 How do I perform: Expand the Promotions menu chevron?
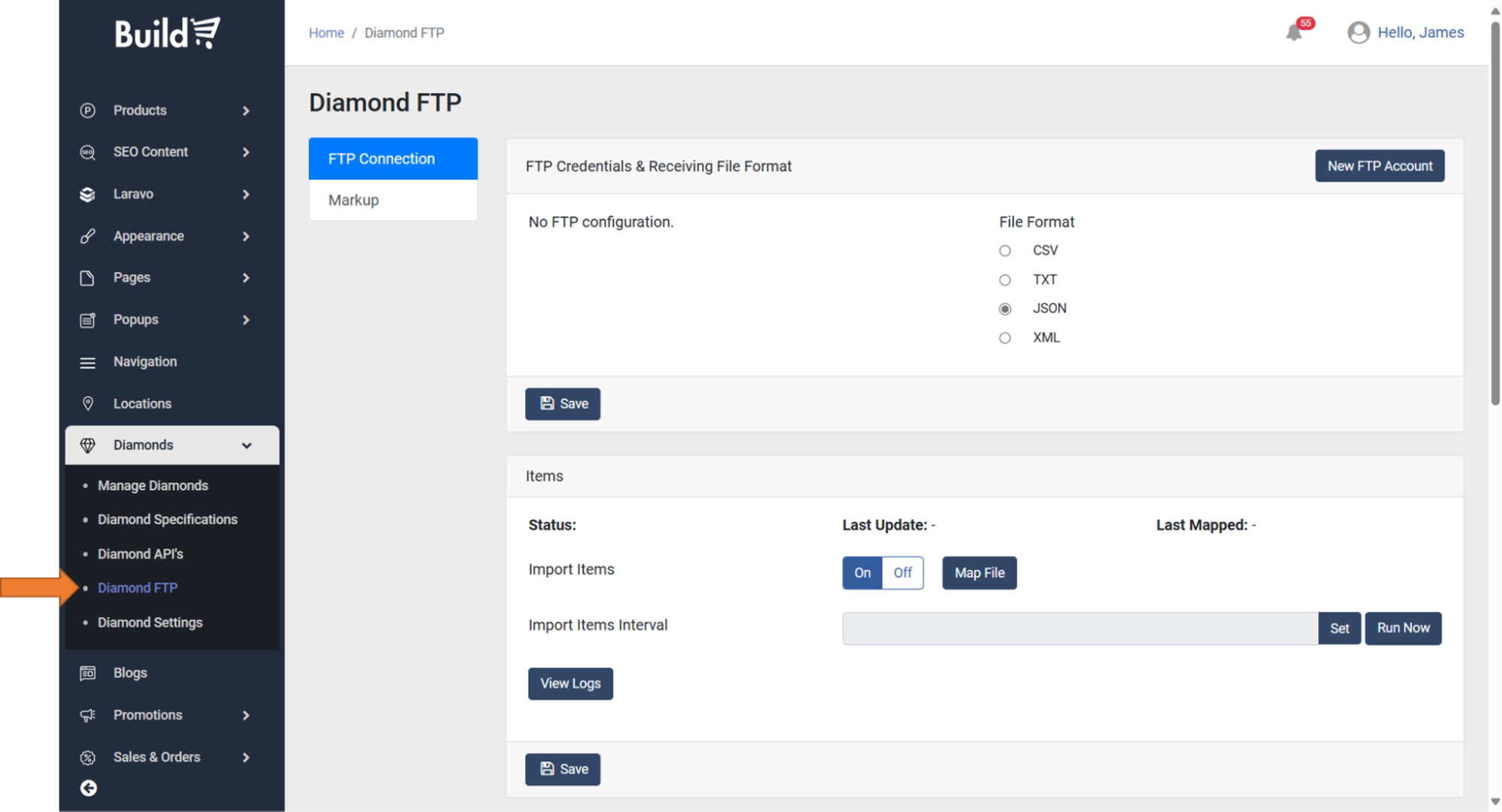[x=246, y=715]
